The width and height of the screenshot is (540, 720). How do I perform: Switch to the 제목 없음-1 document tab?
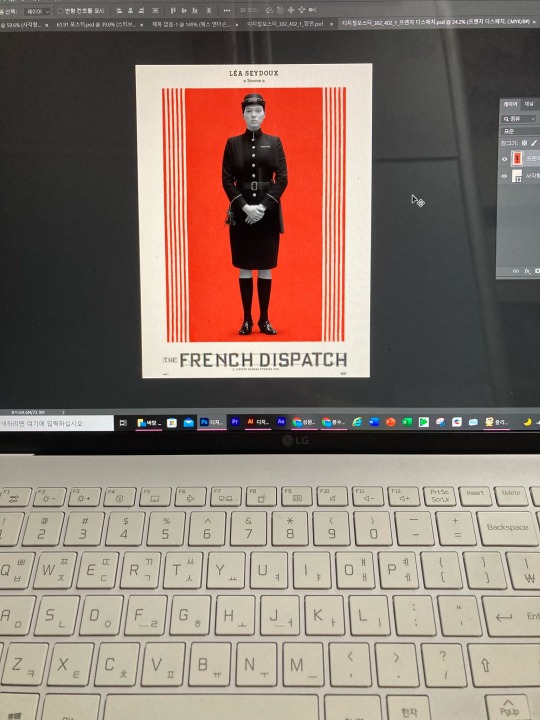tap(191, 24)
